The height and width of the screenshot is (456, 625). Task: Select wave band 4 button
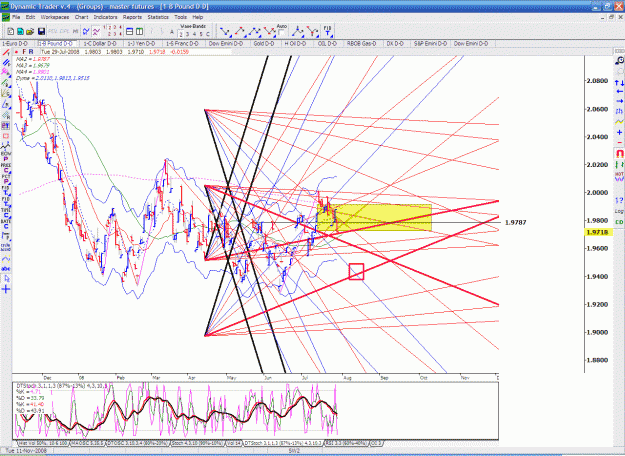pos(195,34)
